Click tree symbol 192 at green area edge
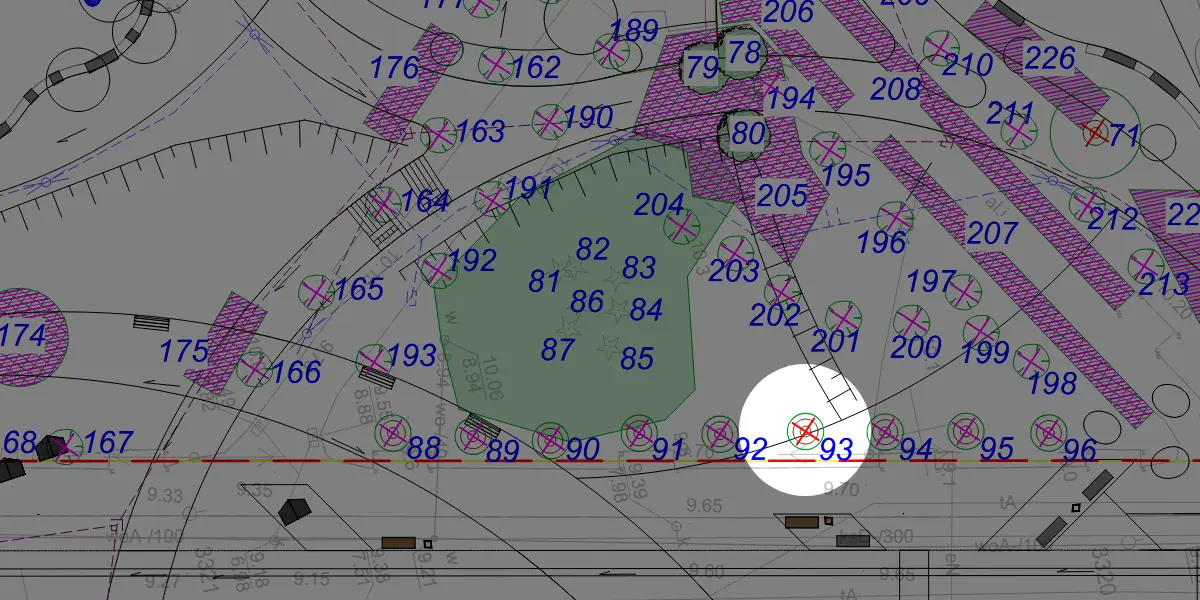Viewport: 1200px width, 600px height. (437, 268)
